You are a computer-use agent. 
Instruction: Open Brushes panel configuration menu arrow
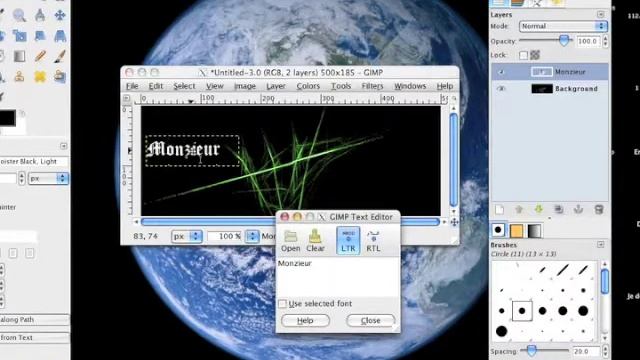pos(600,244)
